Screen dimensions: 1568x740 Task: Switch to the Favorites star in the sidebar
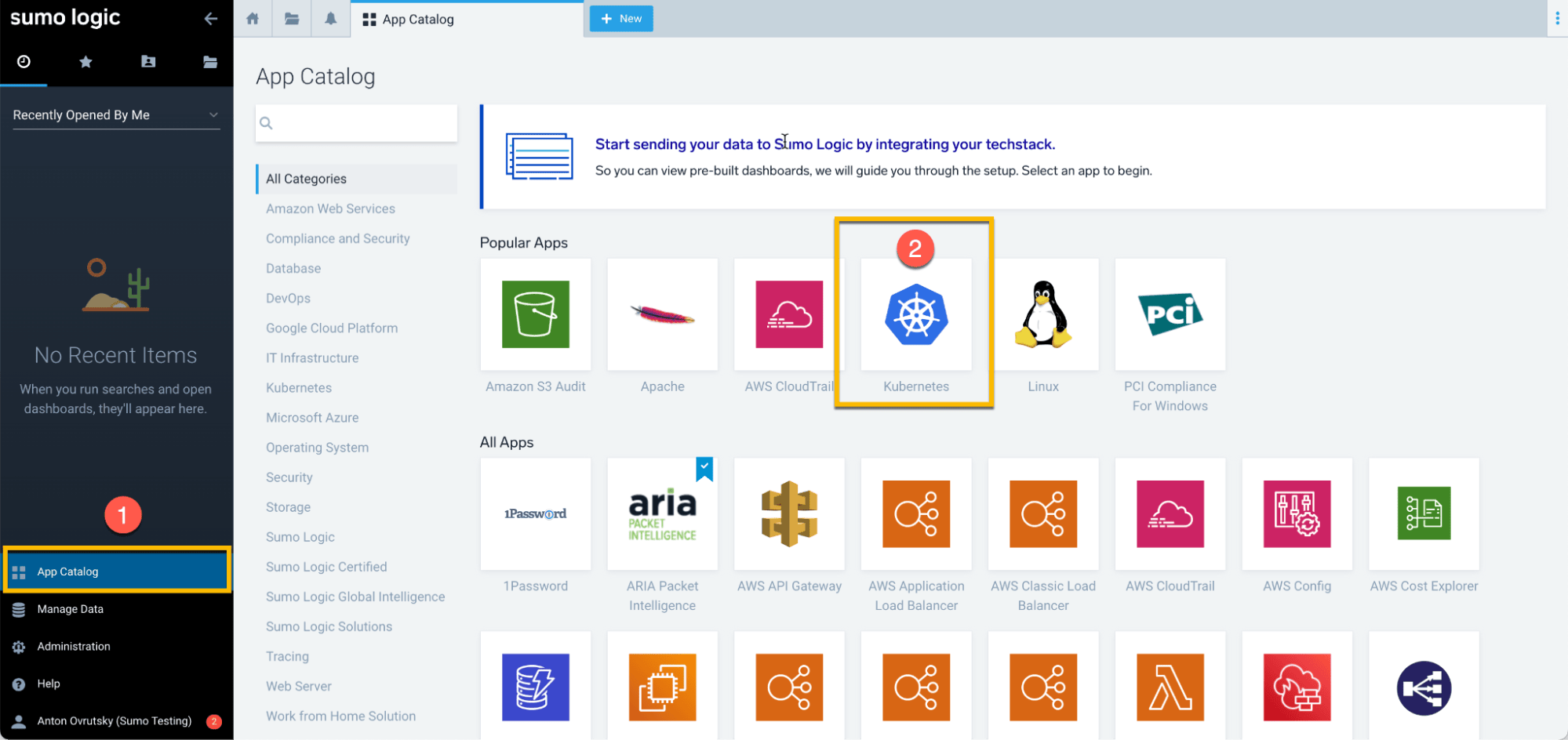coord(85,62)
